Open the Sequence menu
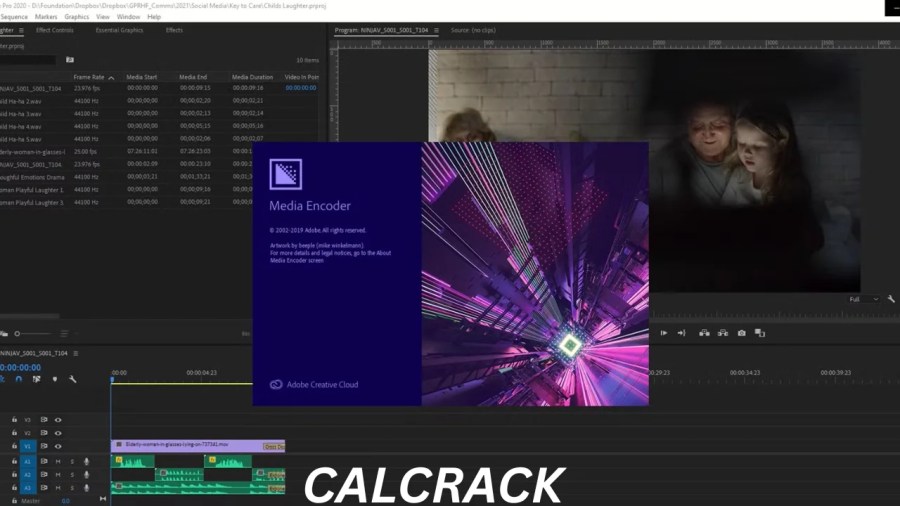Viewport: 900px width, 506px height. coord(14,17)
